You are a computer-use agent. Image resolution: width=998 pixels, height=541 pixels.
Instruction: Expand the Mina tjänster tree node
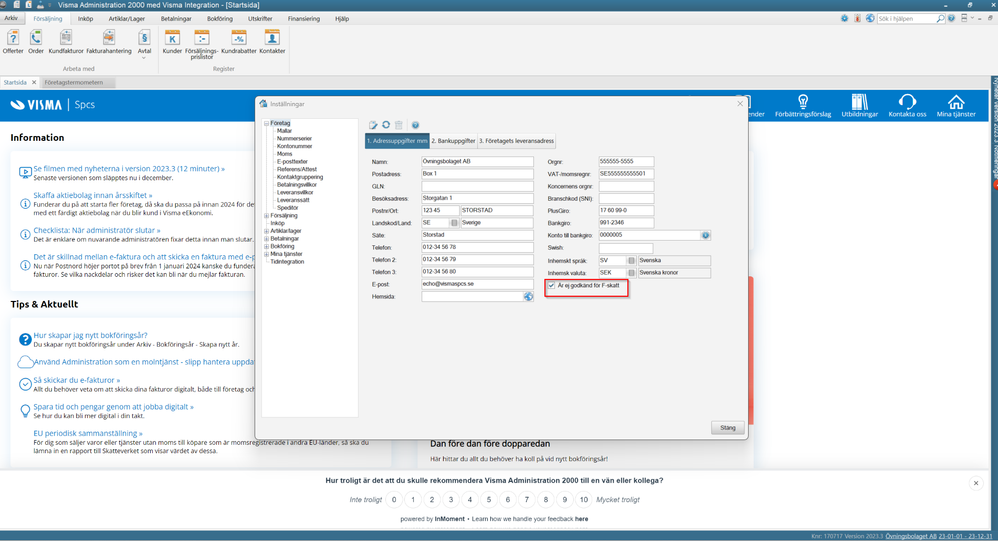point(266,254)
